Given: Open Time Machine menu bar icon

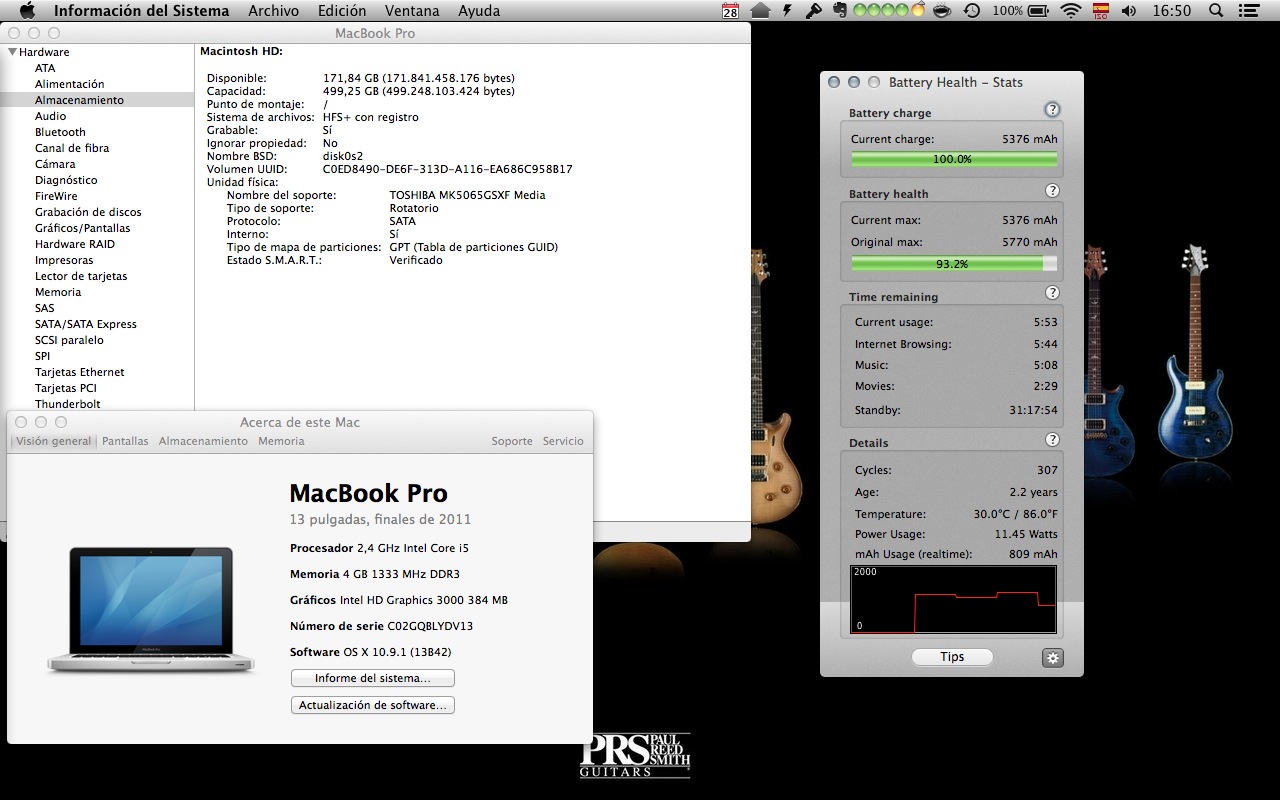Looking at the screenshot, I should 971,11.
